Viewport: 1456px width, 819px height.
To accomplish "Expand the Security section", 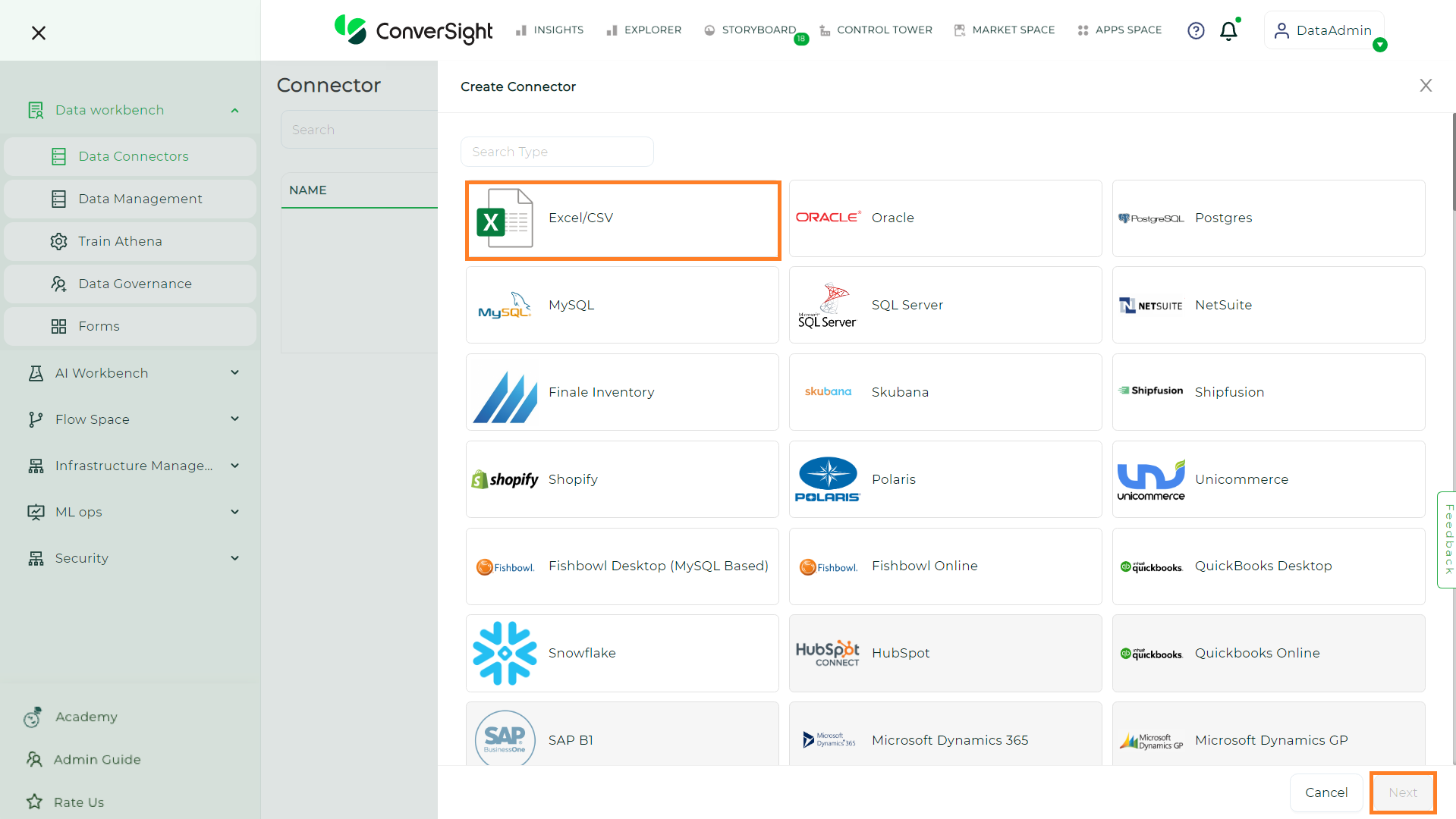I will click(234, 558).
